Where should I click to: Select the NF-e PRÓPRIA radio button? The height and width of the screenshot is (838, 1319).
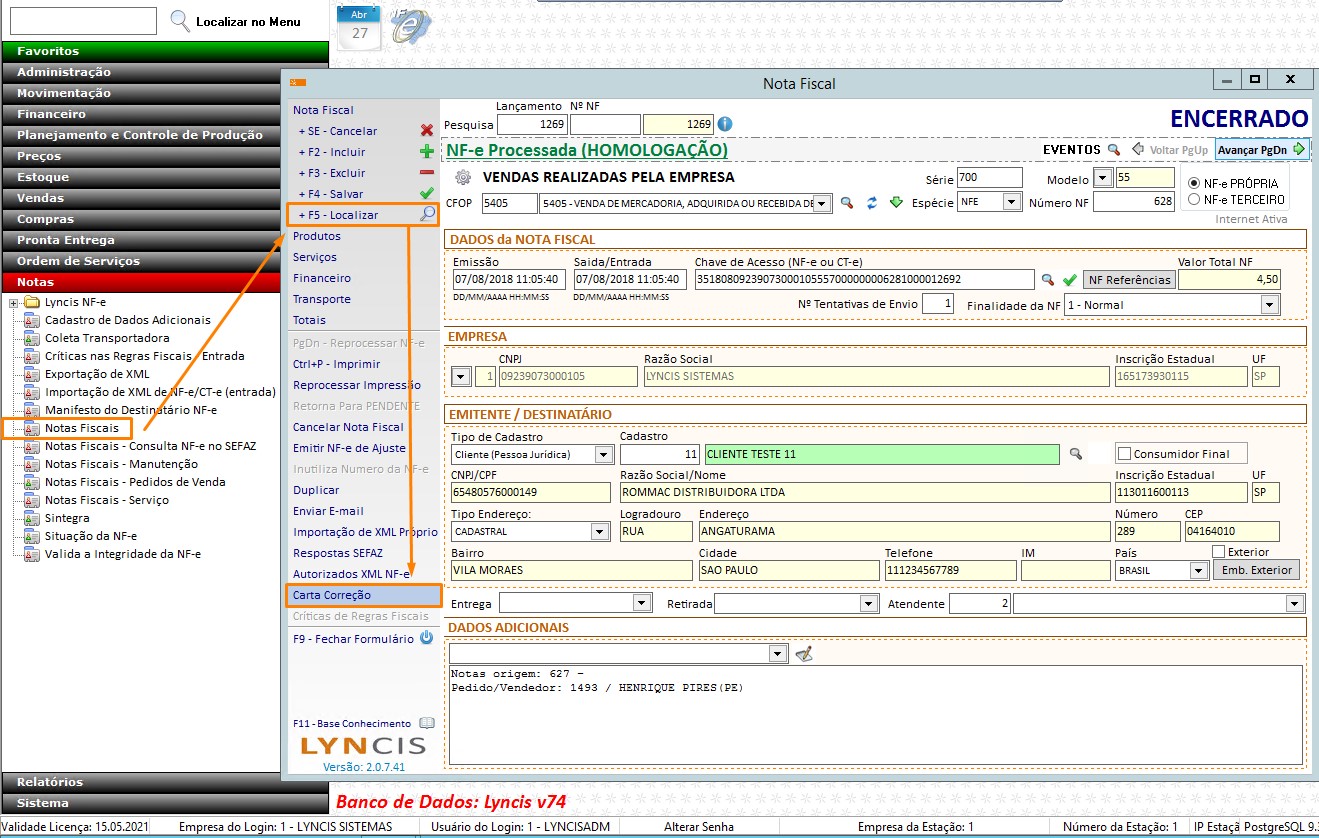1193,184
